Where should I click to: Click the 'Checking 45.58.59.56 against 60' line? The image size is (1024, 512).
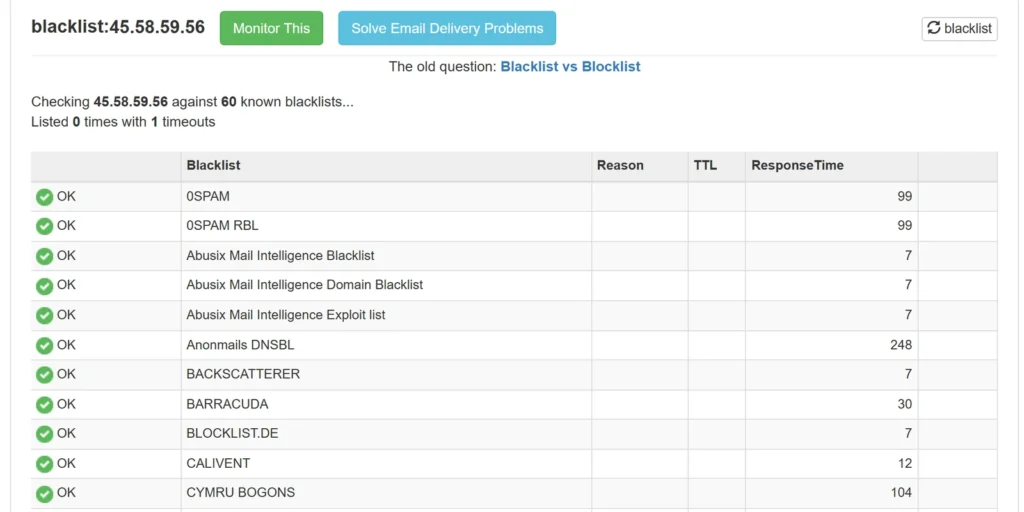click(193, 103)
